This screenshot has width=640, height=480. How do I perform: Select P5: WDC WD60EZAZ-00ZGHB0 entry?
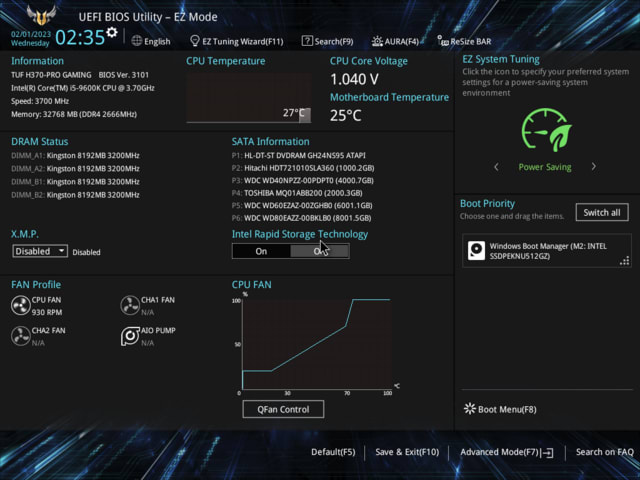(x=302, y=205)
